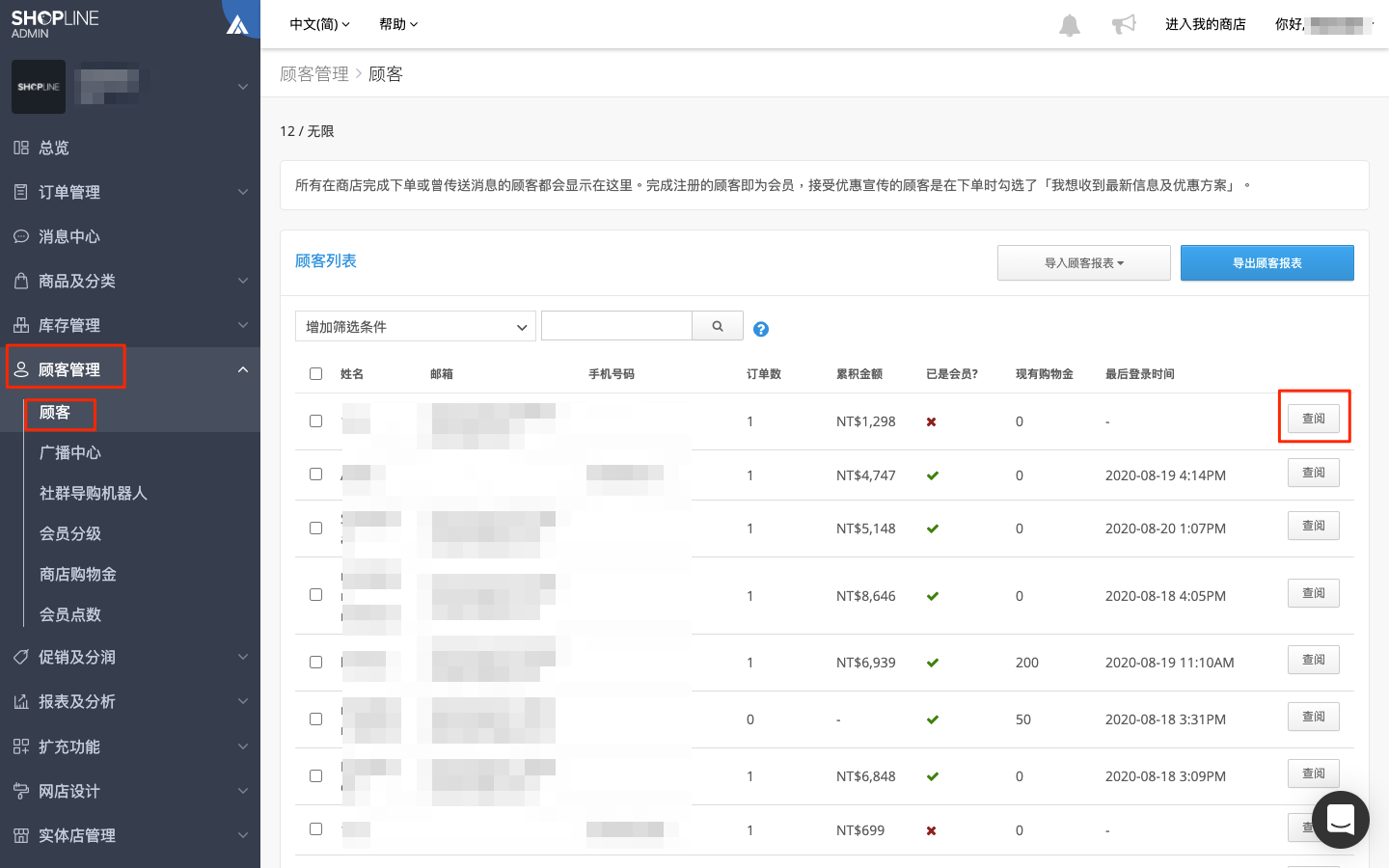Click 查阅 for the NT$4,747 customer
This screenshot has height=868, width=1389.
1314,473
